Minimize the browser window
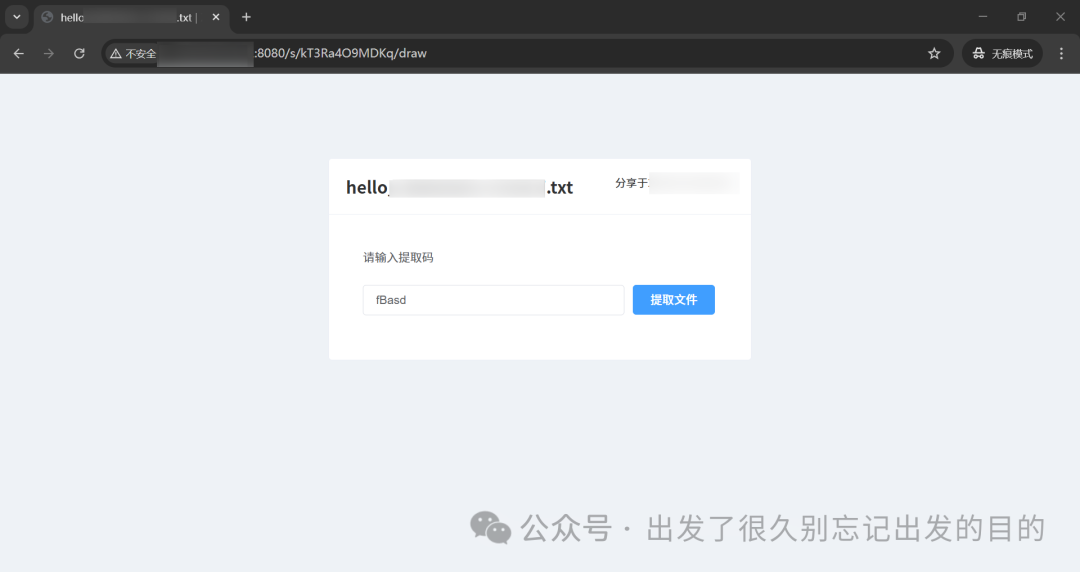The width and height of the screenshot is (1080, 572). pos(983,17)
